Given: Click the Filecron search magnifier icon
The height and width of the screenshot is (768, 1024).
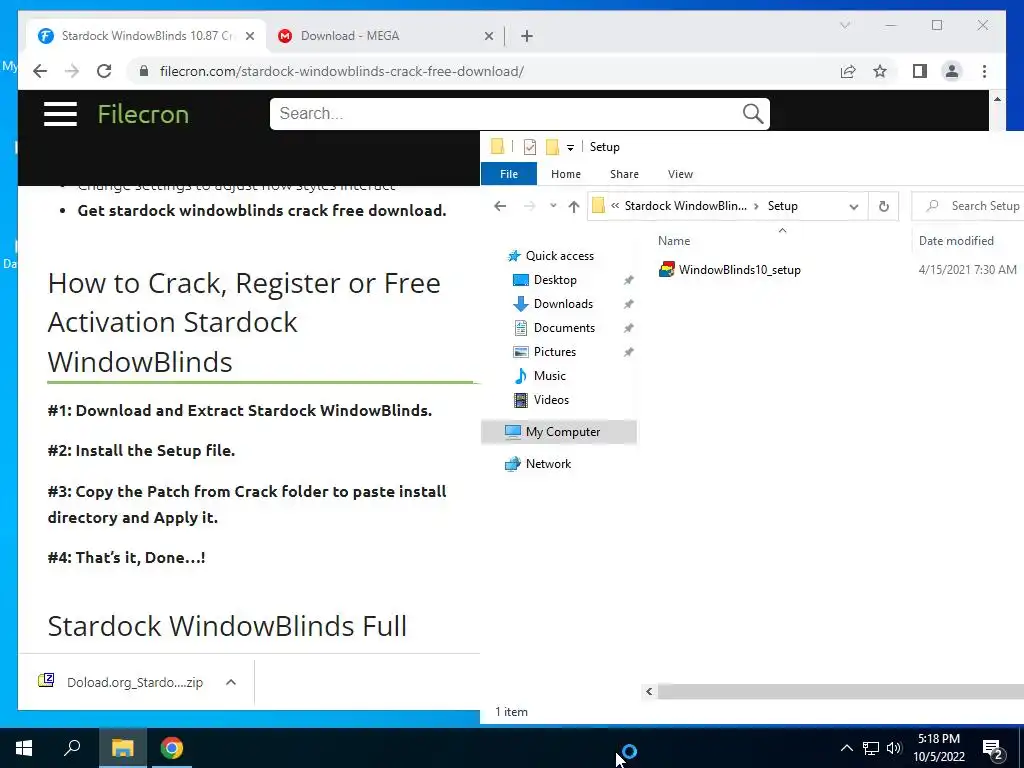Looking at the screenshot, I should 753,114.
